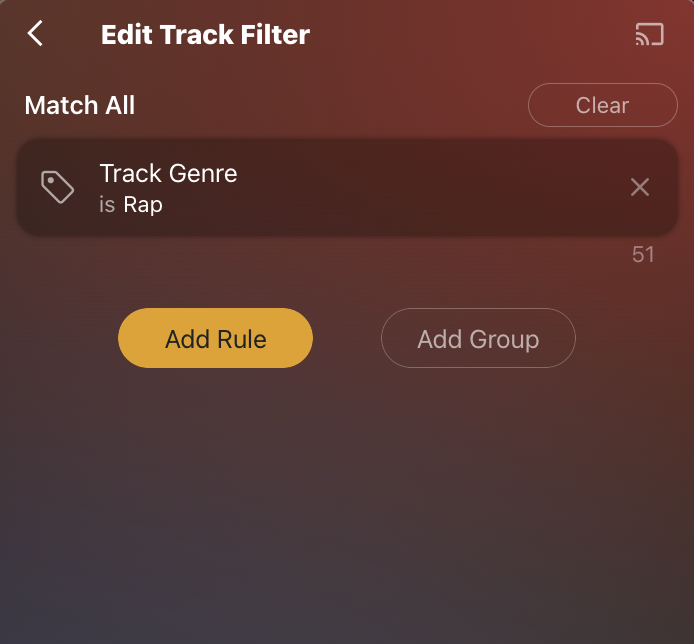694x644 pixels.
Task: Click the tag icon beside Track Genre
Action: 57,187
